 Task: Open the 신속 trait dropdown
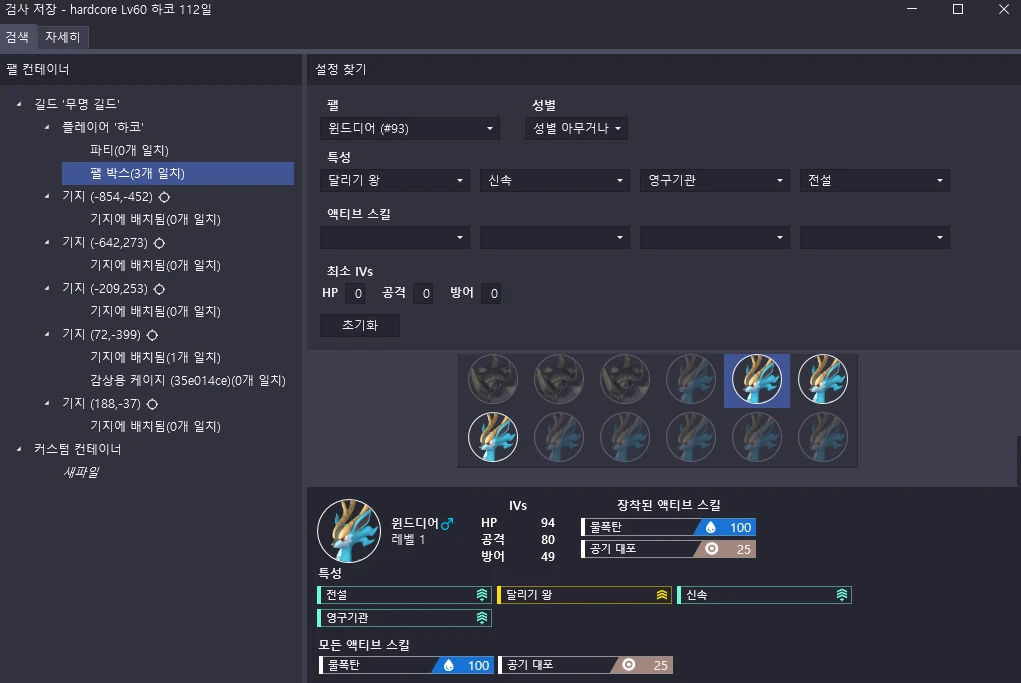point(555,180)
